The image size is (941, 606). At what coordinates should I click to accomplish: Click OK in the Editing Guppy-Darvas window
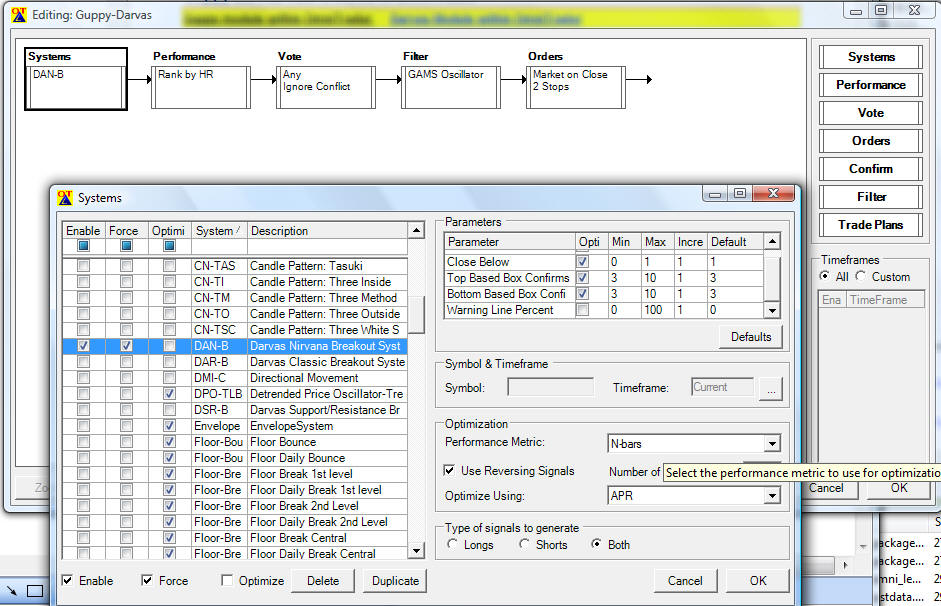click(898, 487)
